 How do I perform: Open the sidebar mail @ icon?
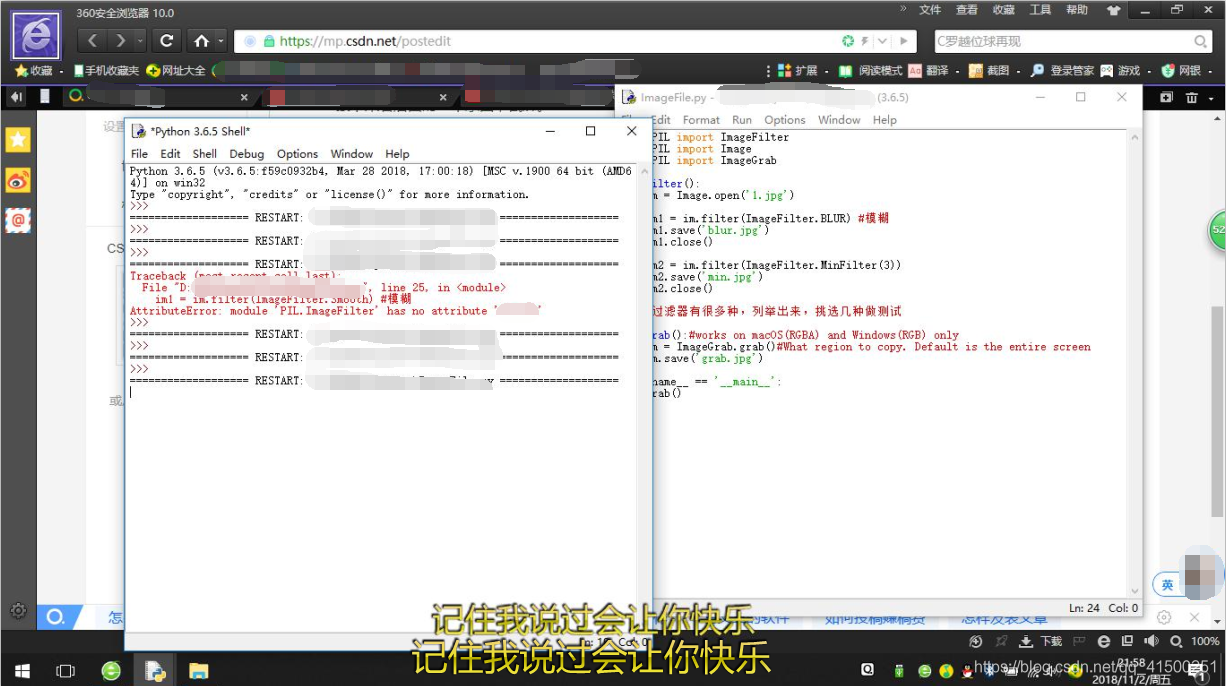coord(18,220)
